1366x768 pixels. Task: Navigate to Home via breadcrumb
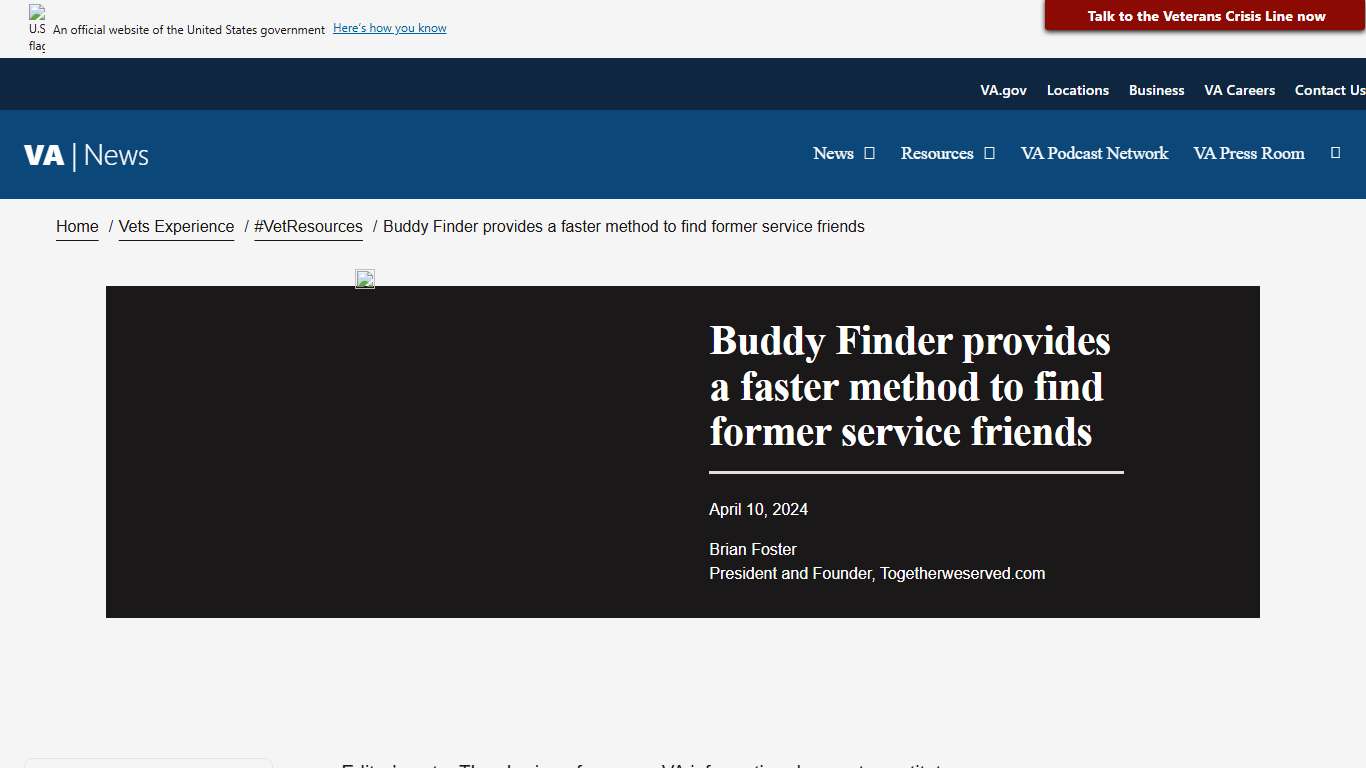[x=77, y=226]
